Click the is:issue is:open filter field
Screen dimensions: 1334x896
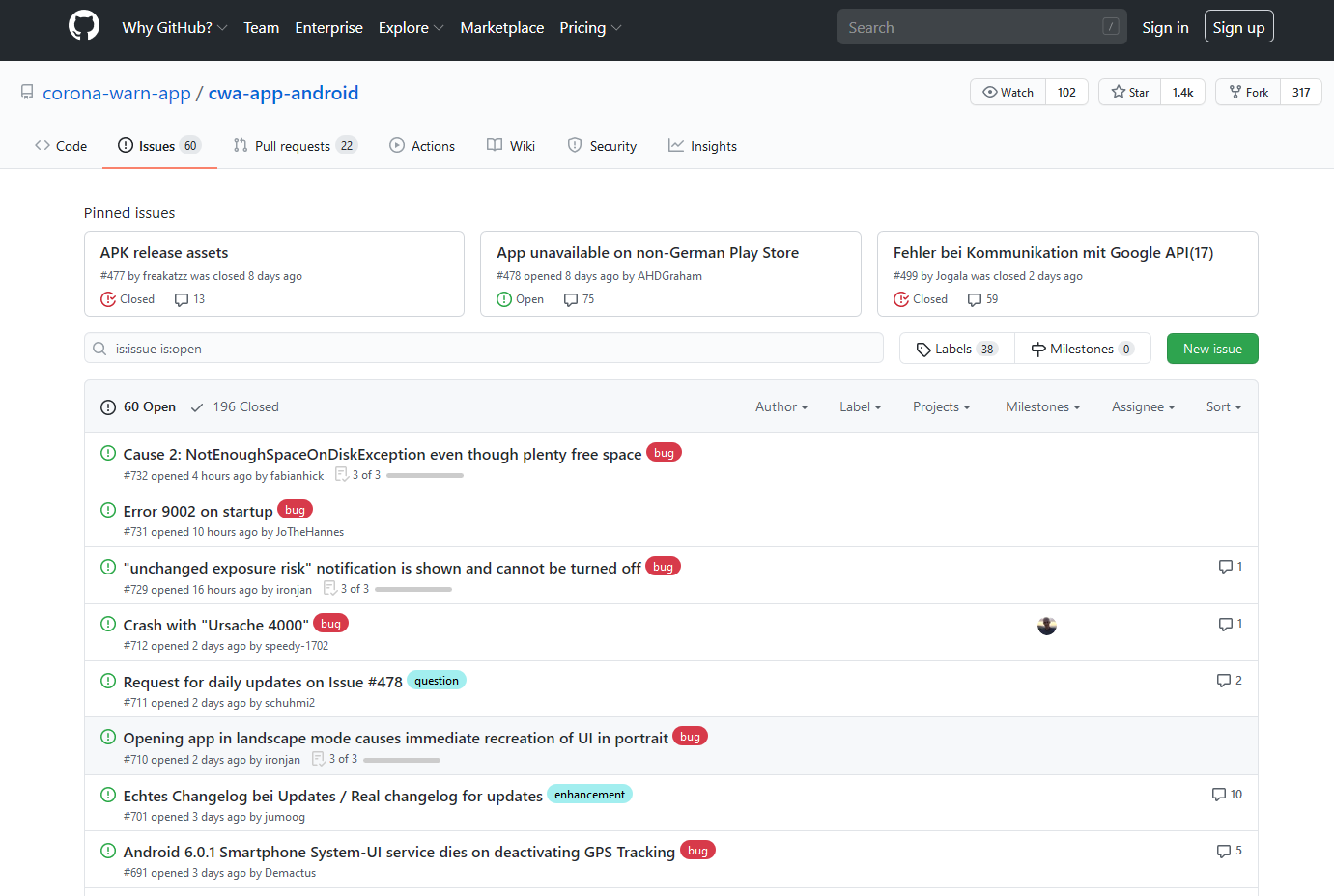point(484,349)
